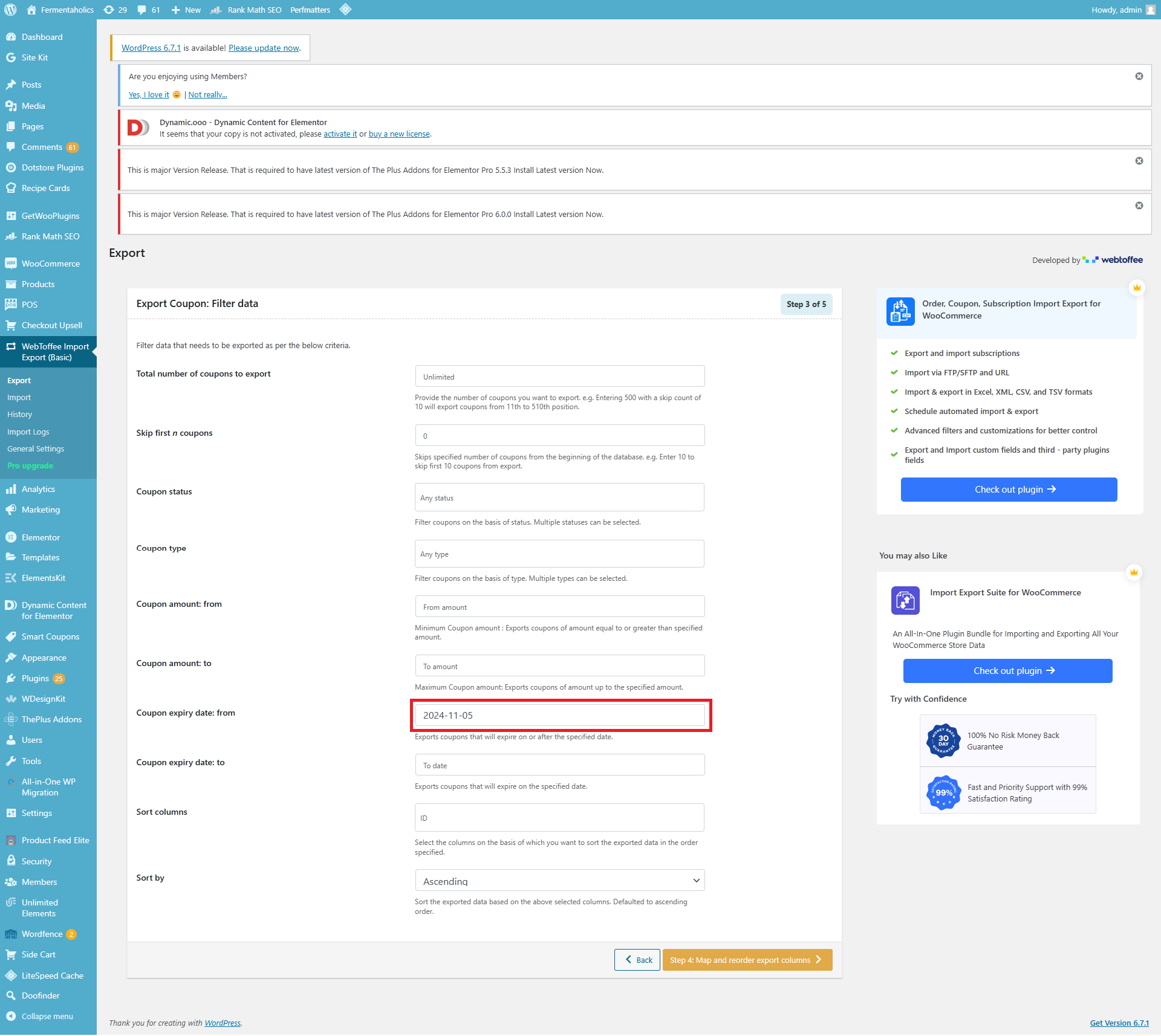Select the Export submenu item
The height and width of the screenshot is (1036, 1161).
(19, 380)
